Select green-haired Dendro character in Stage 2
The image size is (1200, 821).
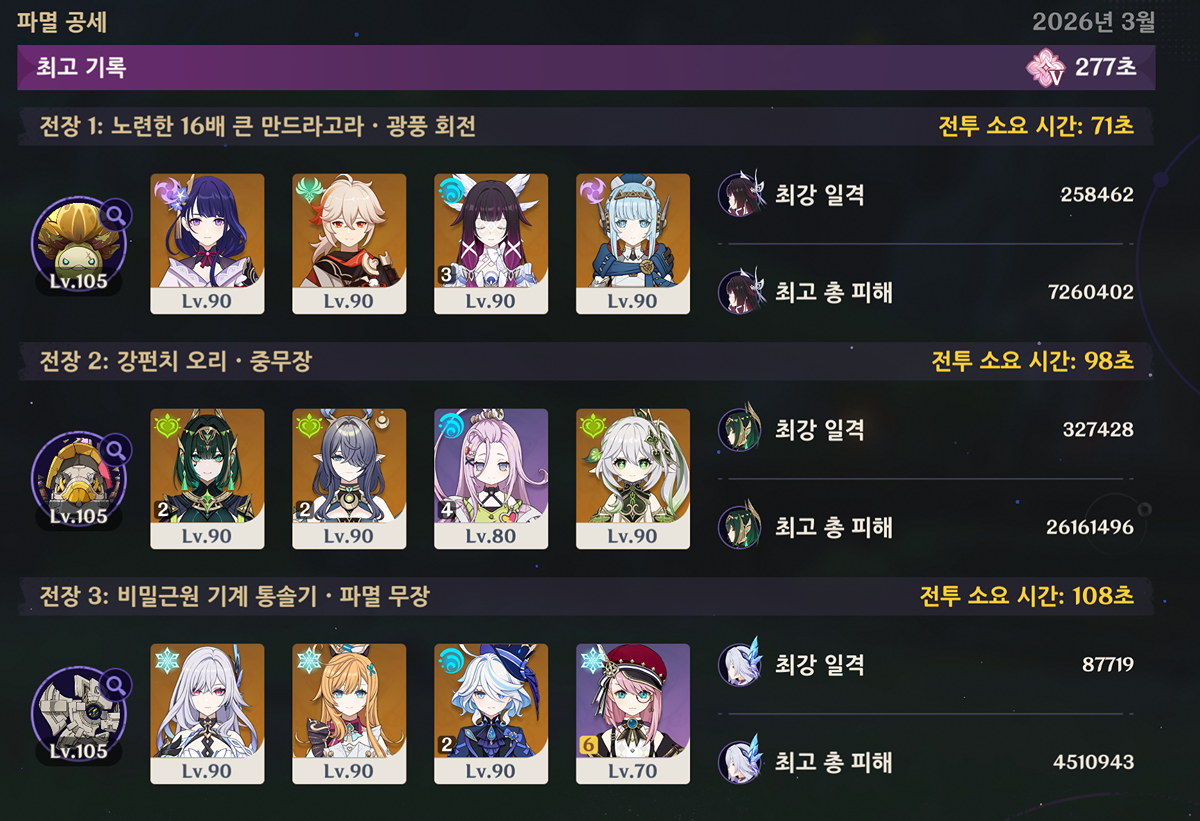207,479
